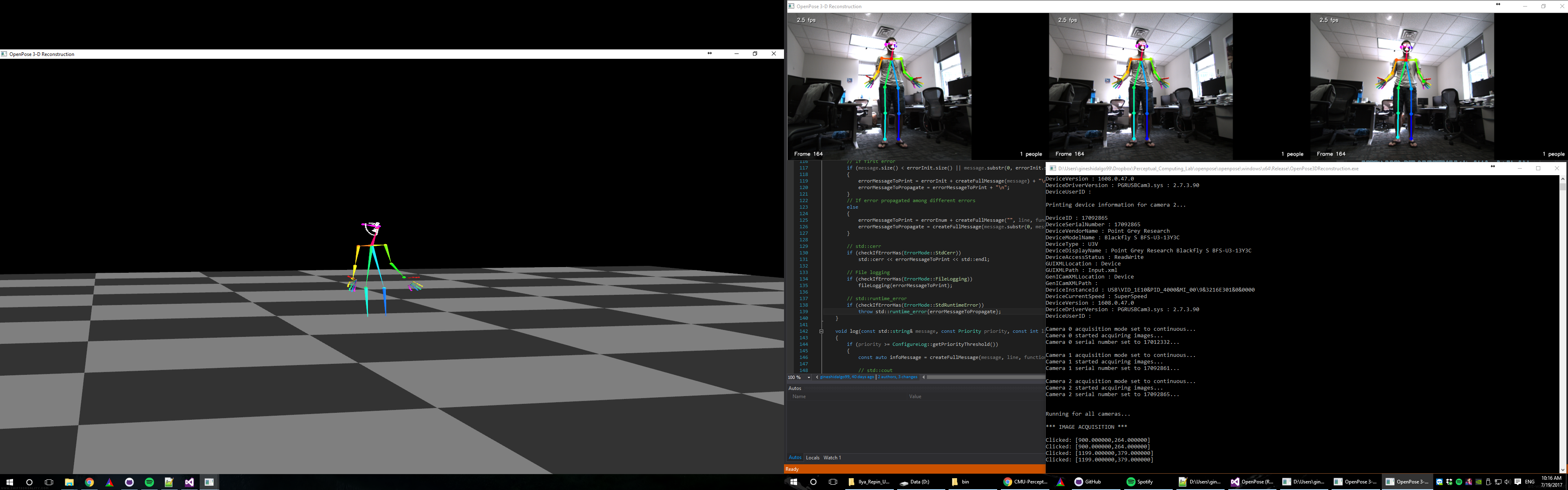This screenshot has height=490, width=1568.
Task: Click the Dropbox tray icon
Action: [1449, 482]
